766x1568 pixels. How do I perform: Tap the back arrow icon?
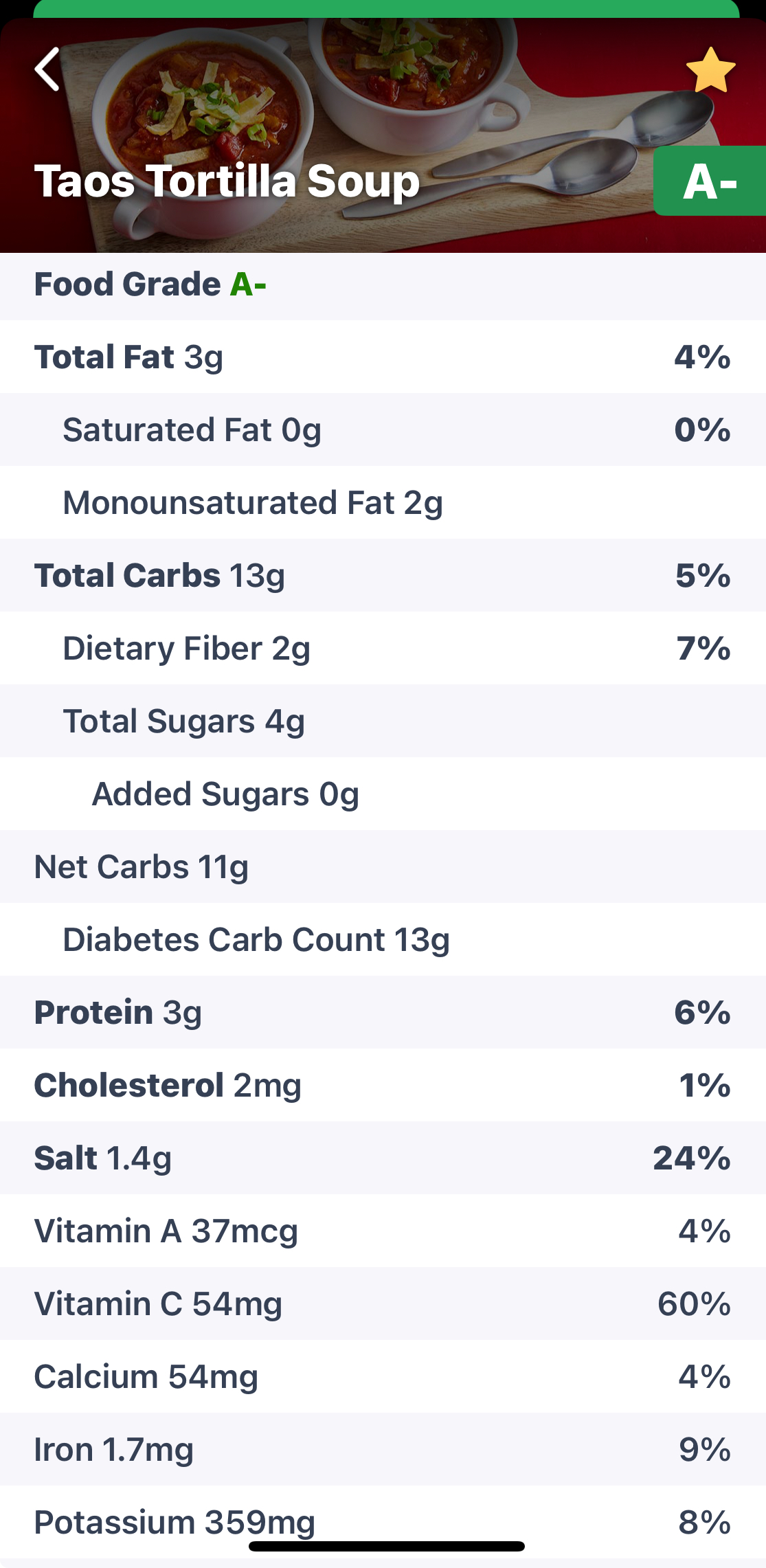(47, 69)
